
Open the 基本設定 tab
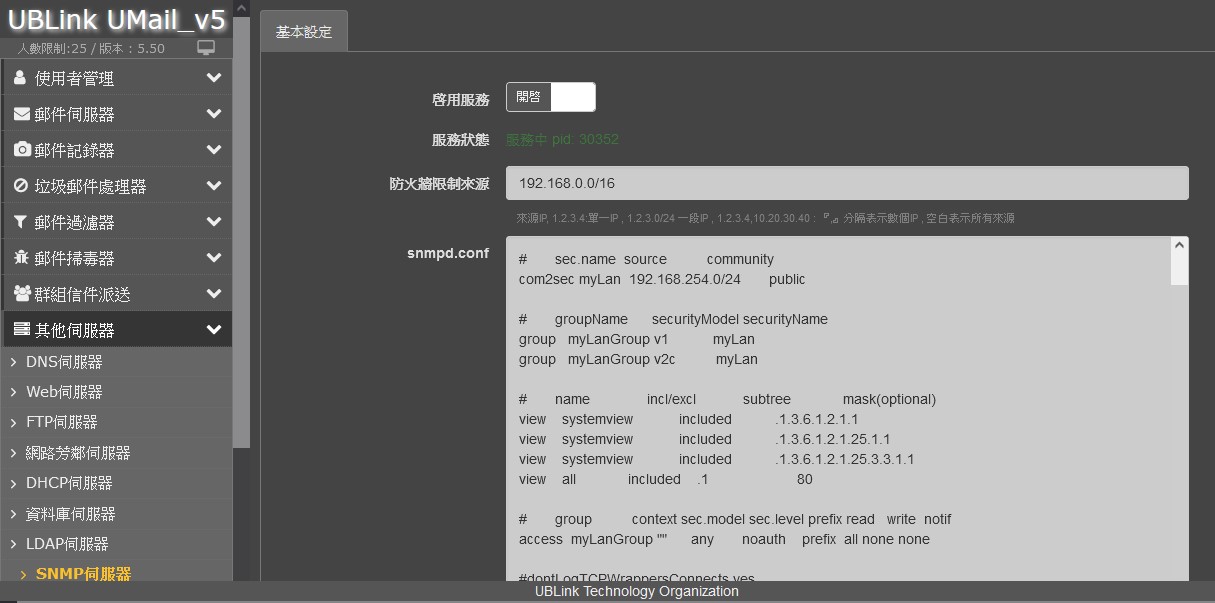pyautogui.click(x=304, y=32)
